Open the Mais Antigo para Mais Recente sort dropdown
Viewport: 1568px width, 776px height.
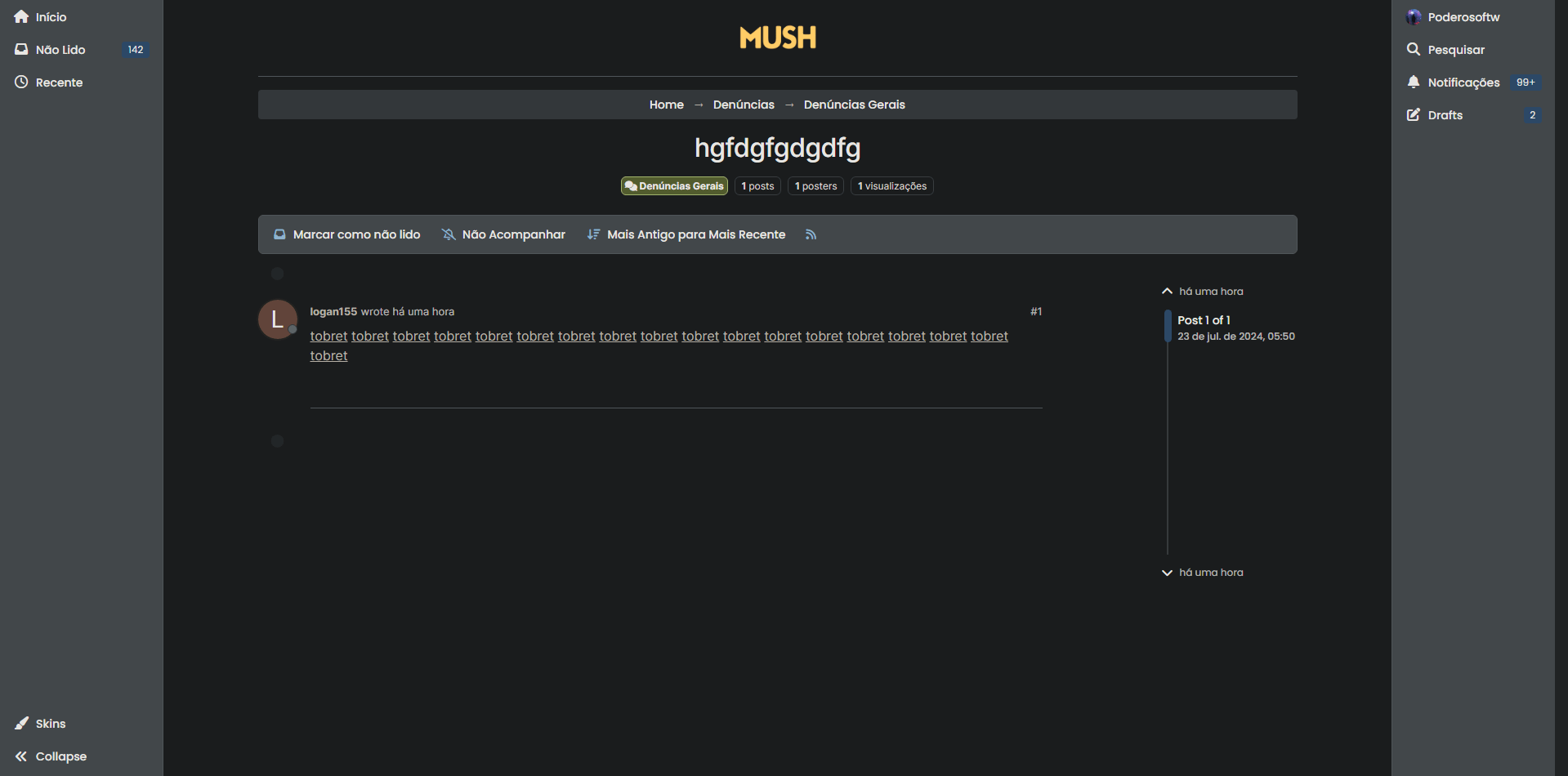click(x=686, y=234)
